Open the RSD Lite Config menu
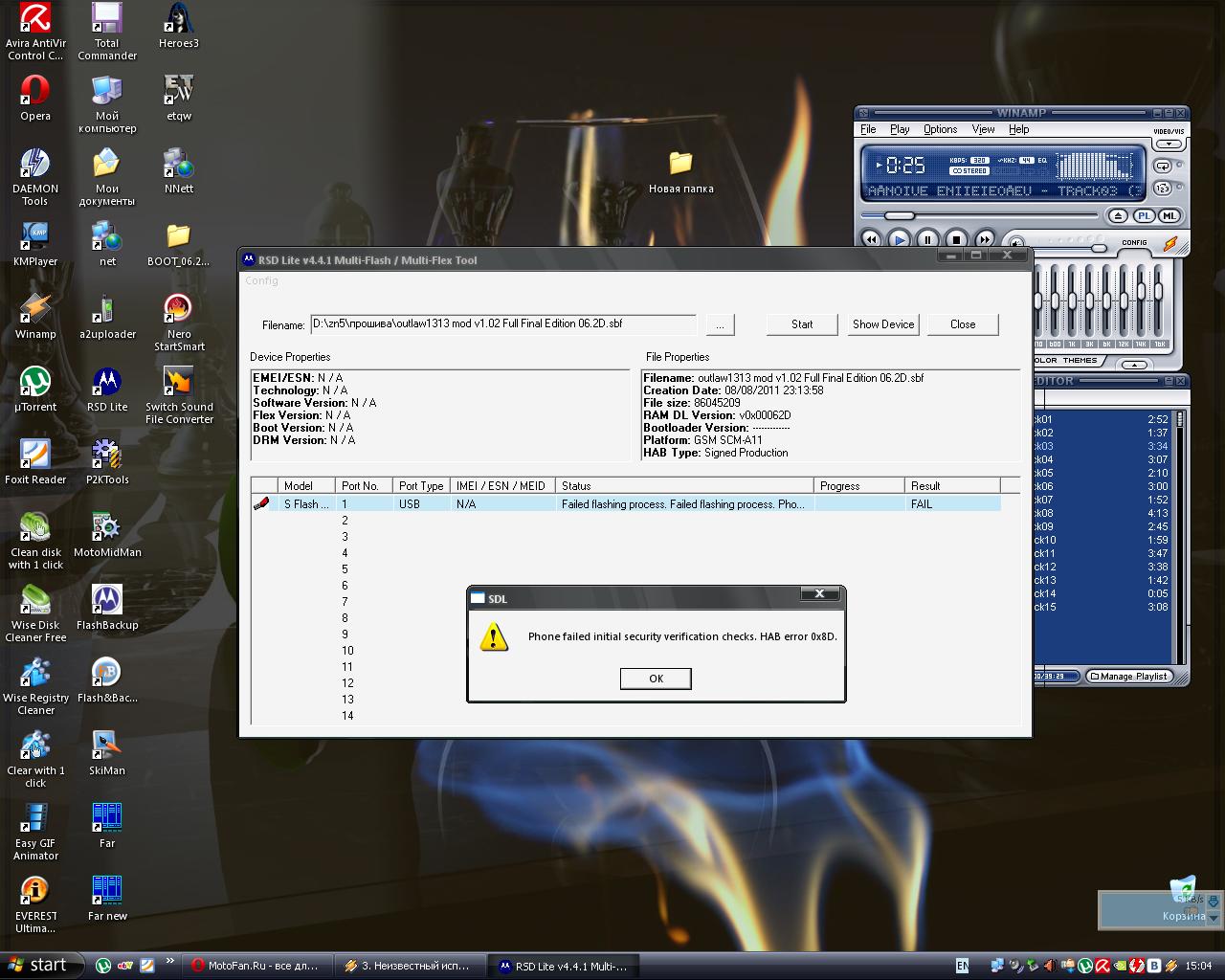Screen dimensions: 1225x980 tap(261, 280)
